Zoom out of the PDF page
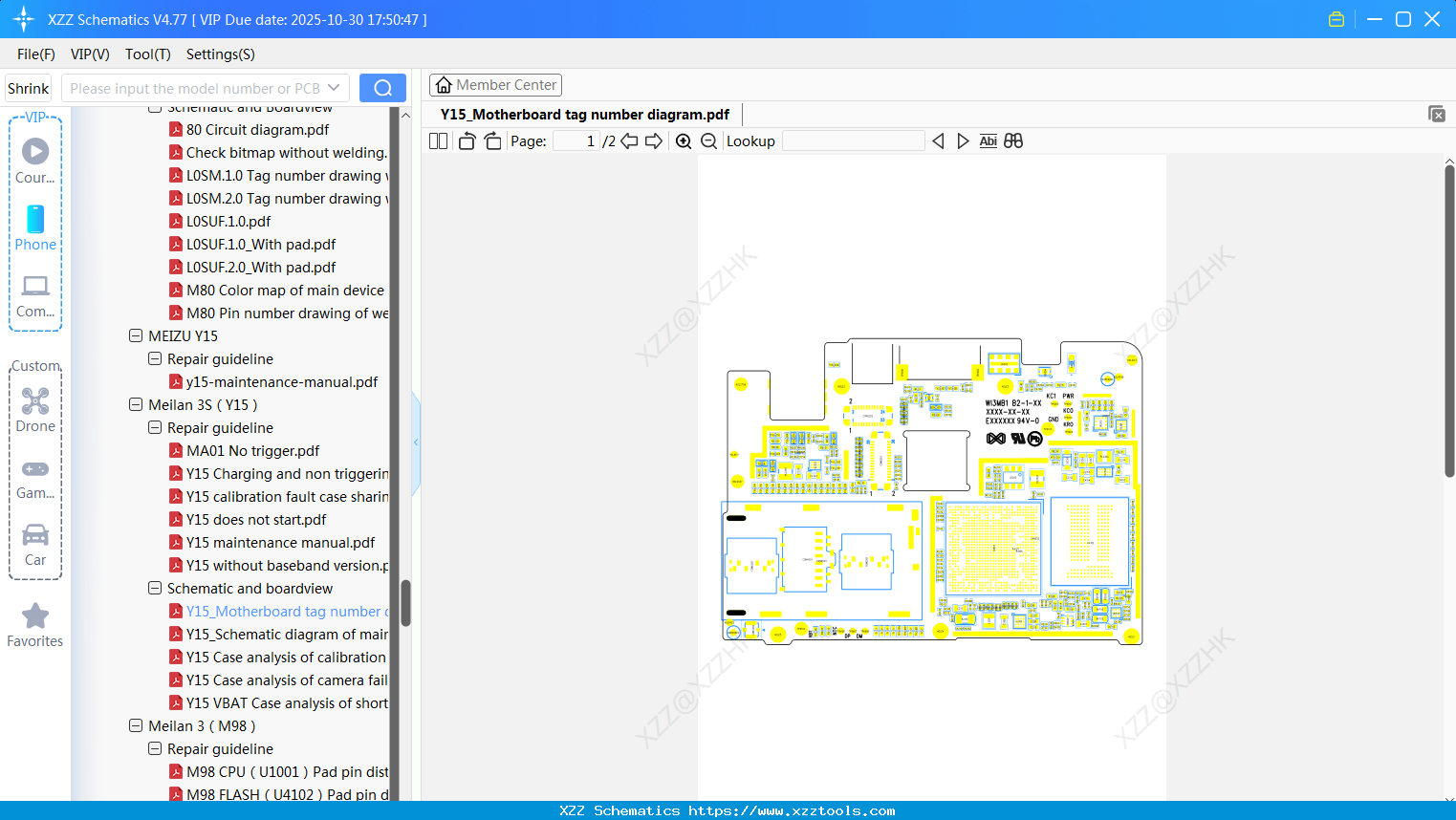 click(x=708, y=140)
